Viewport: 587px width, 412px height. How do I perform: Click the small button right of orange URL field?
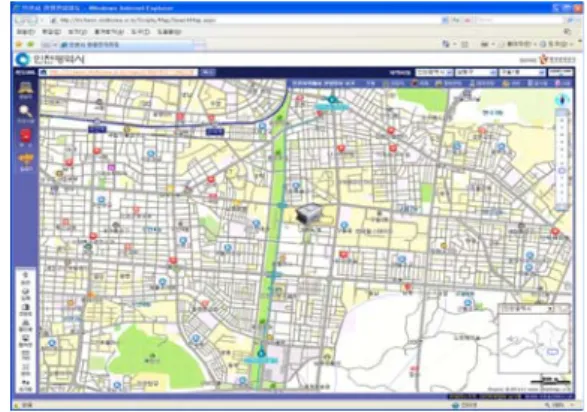click(207, 73)
